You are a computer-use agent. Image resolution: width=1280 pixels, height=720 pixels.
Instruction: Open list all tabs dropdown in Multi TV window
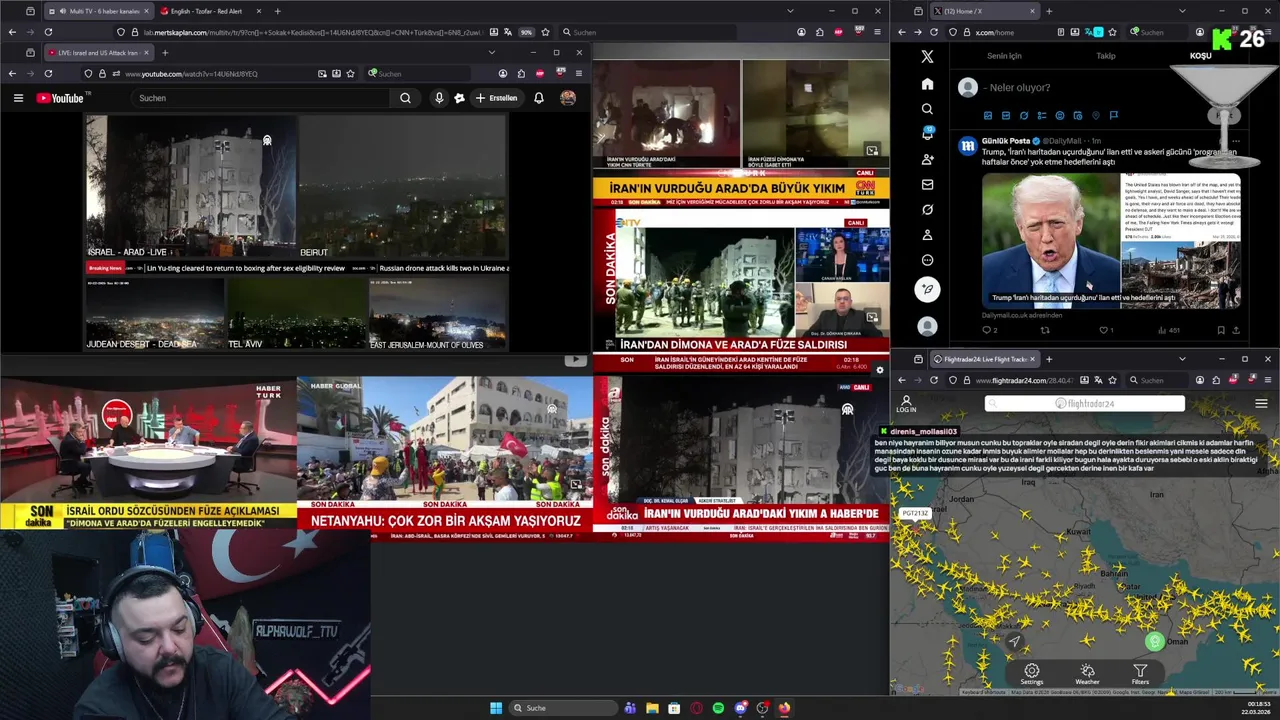point(790,11)
